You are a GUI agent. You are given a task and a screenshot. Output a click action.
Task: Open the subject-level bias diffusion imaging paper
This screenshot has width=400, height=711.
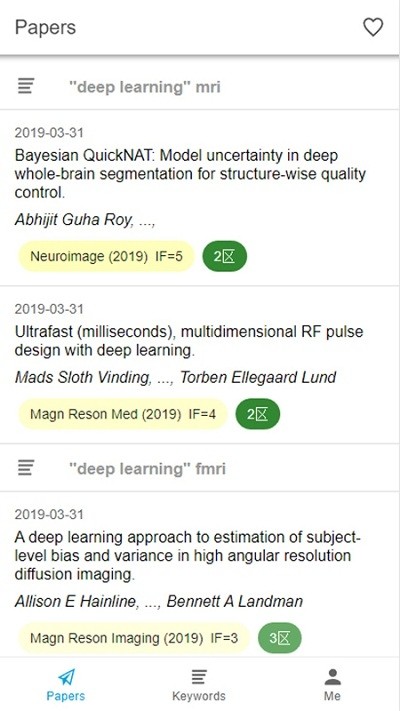pos(188,556)
